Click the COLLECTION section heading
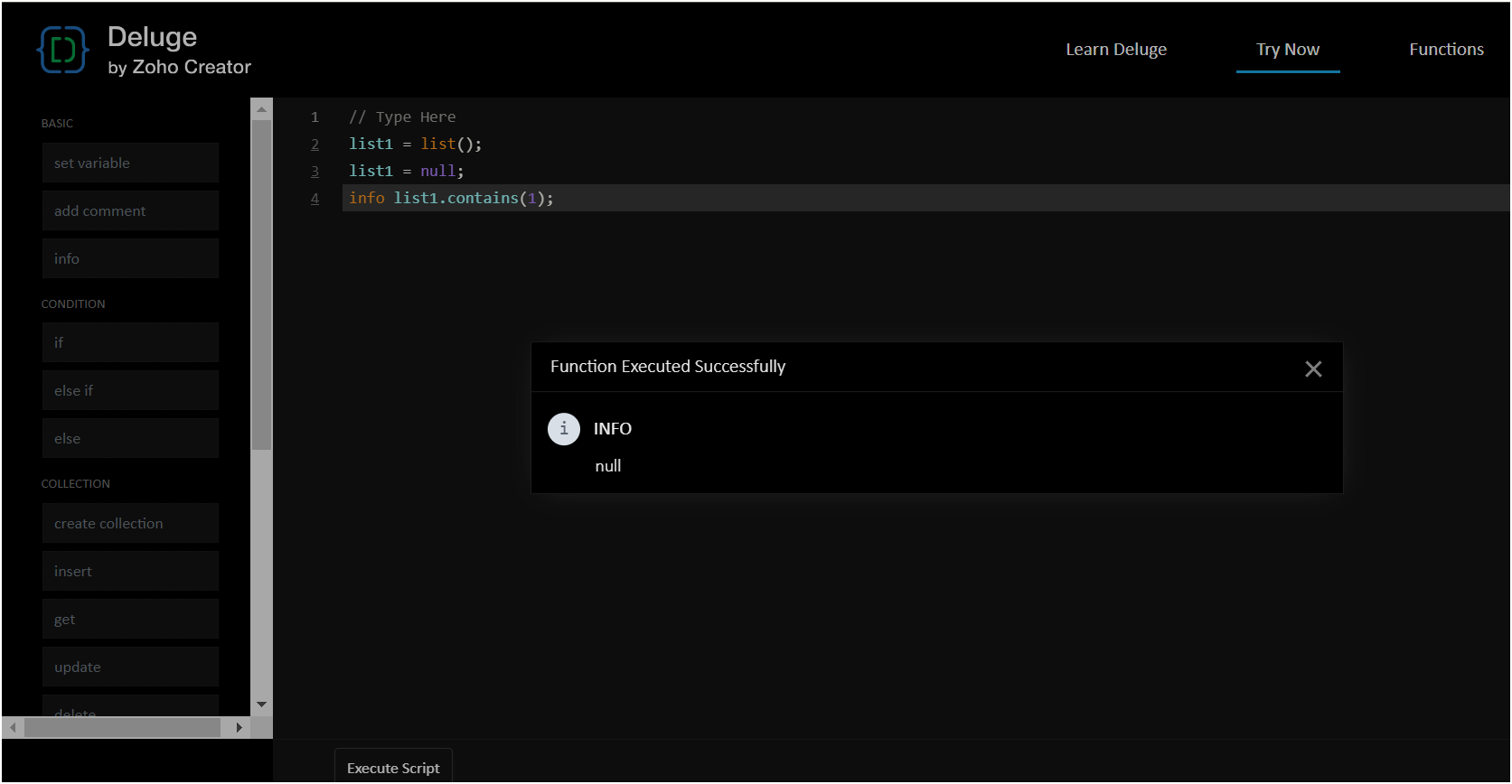1512x784 pixels. [76, 484]
